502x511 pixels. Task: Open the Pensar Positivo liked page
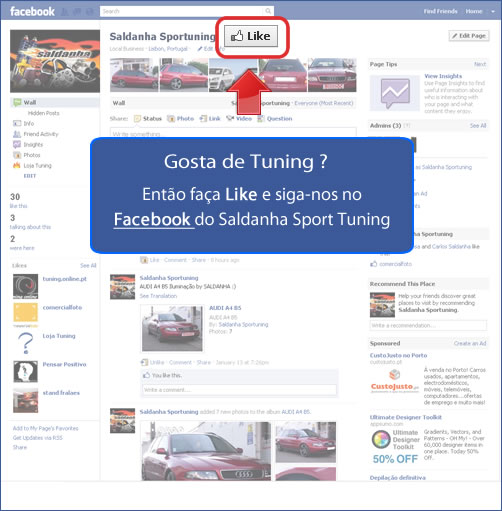64,364
